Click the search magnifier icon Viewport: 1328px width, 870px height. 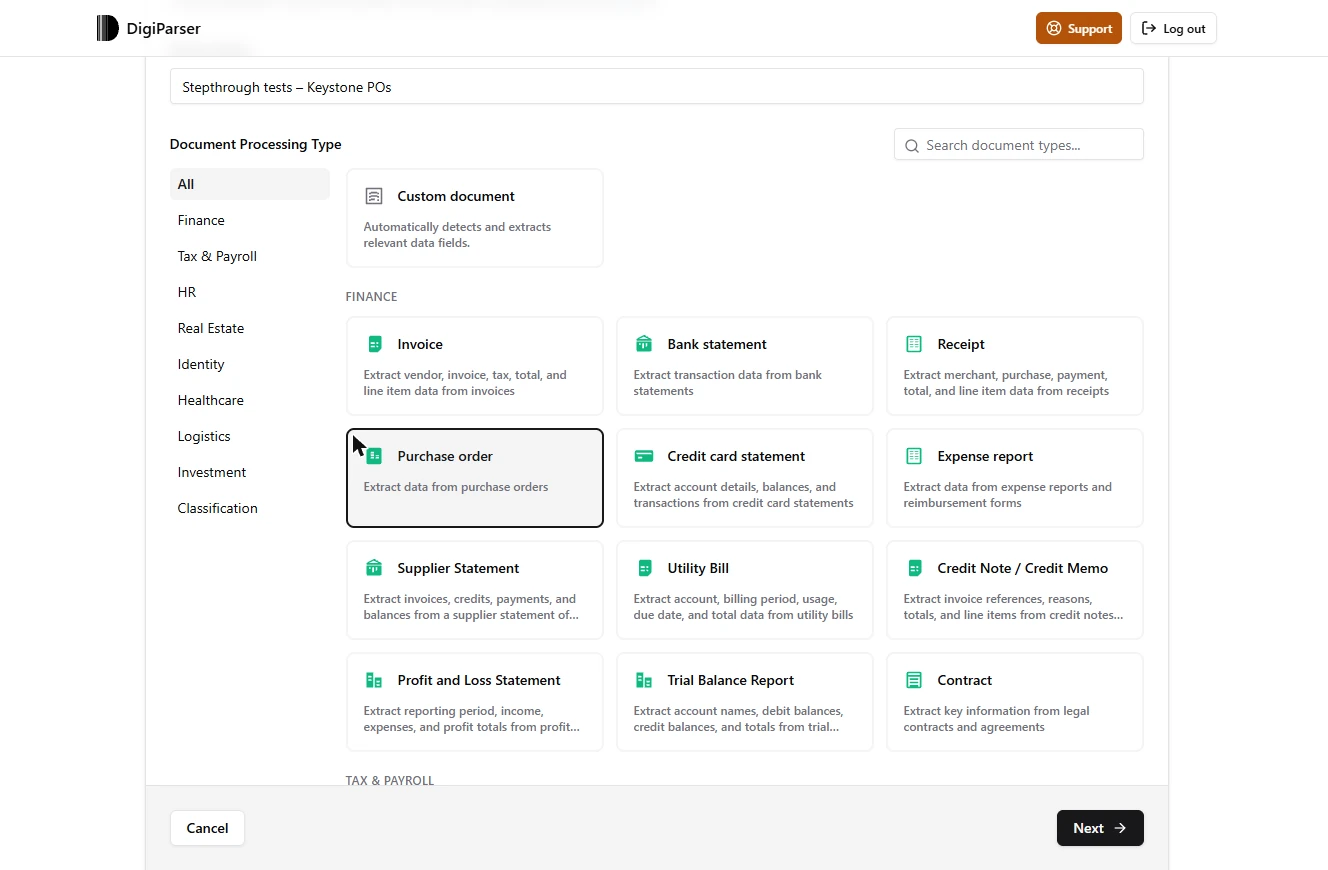912,146
